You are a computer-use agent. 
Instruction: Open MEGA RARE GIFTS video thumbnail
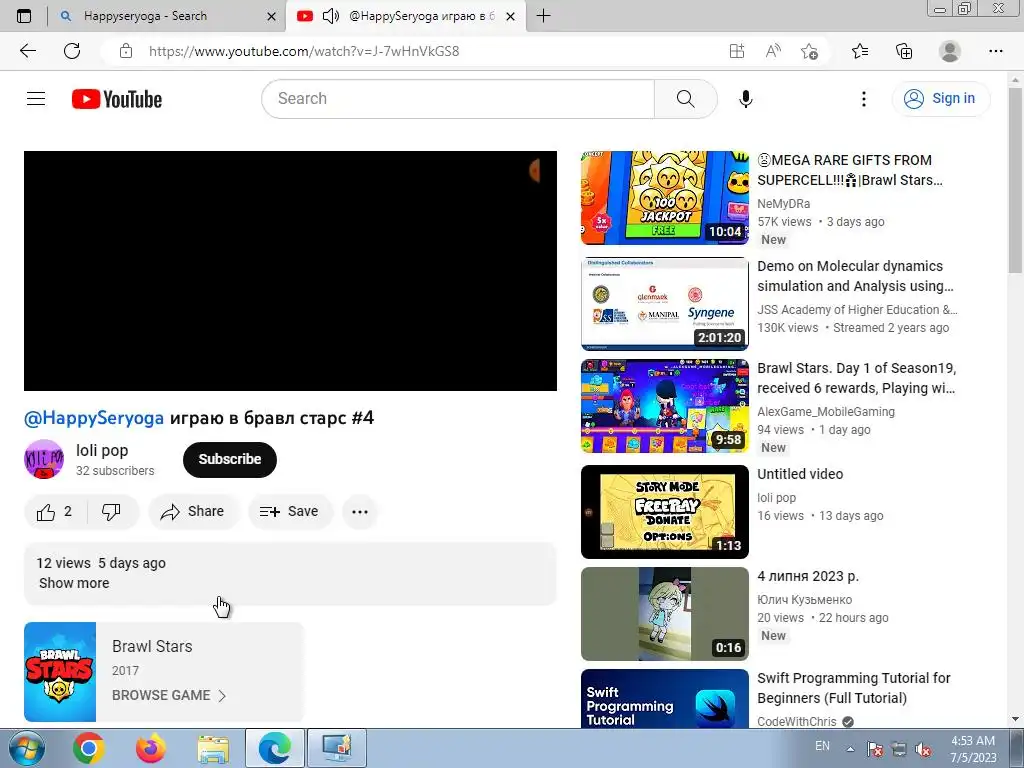click(x=665, y=198)
